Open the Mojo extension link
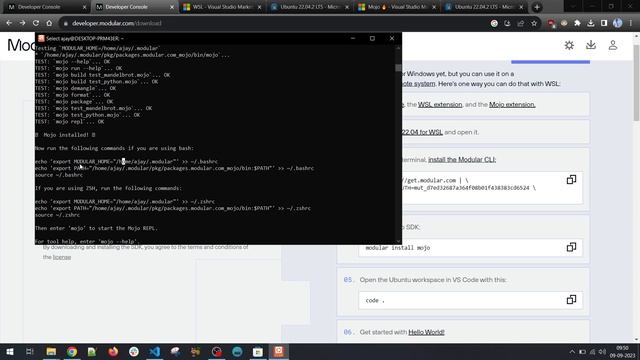The height and width of the screenshot is (360, 640). point(512,104)
